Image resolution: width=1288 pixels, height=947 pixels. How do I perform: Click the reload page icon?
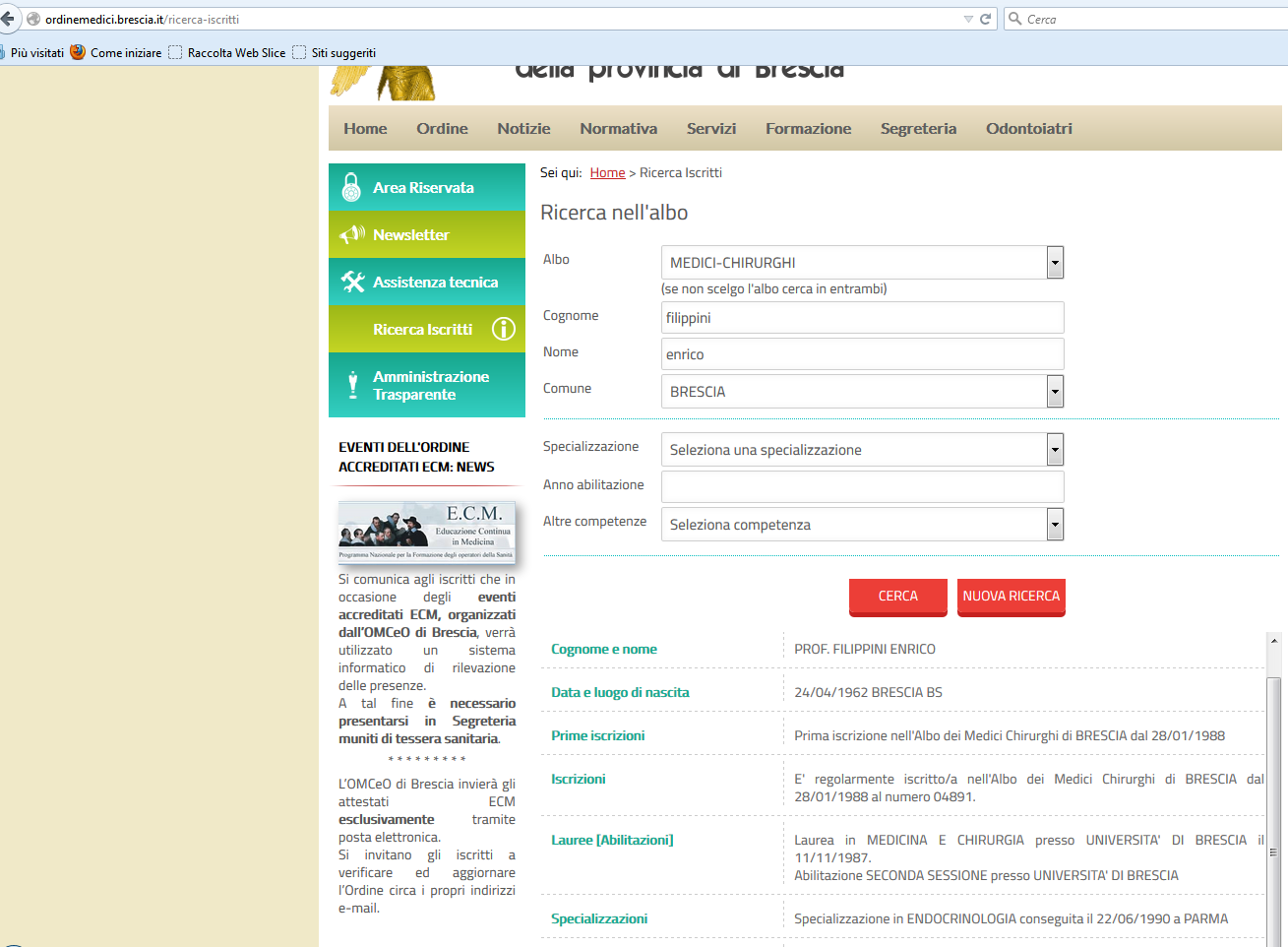(986, 19)
